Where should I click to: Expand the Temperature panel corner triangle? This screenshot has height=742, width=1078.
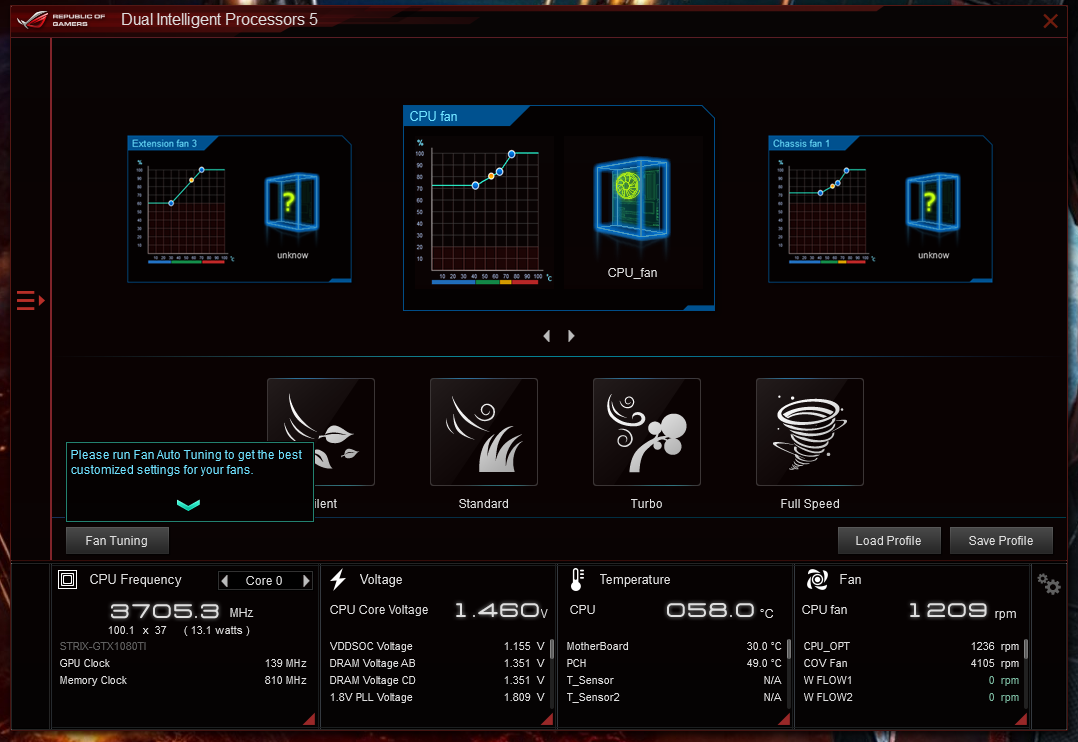click(x=784, y=719)
